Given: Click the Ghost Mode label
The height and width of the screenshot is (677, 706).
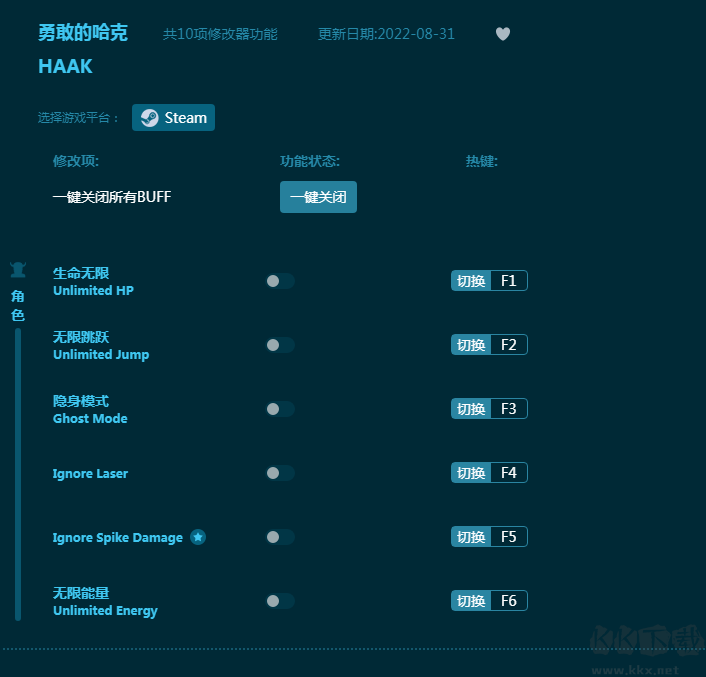Looking at the screenshot, I should tap(90, 419).
